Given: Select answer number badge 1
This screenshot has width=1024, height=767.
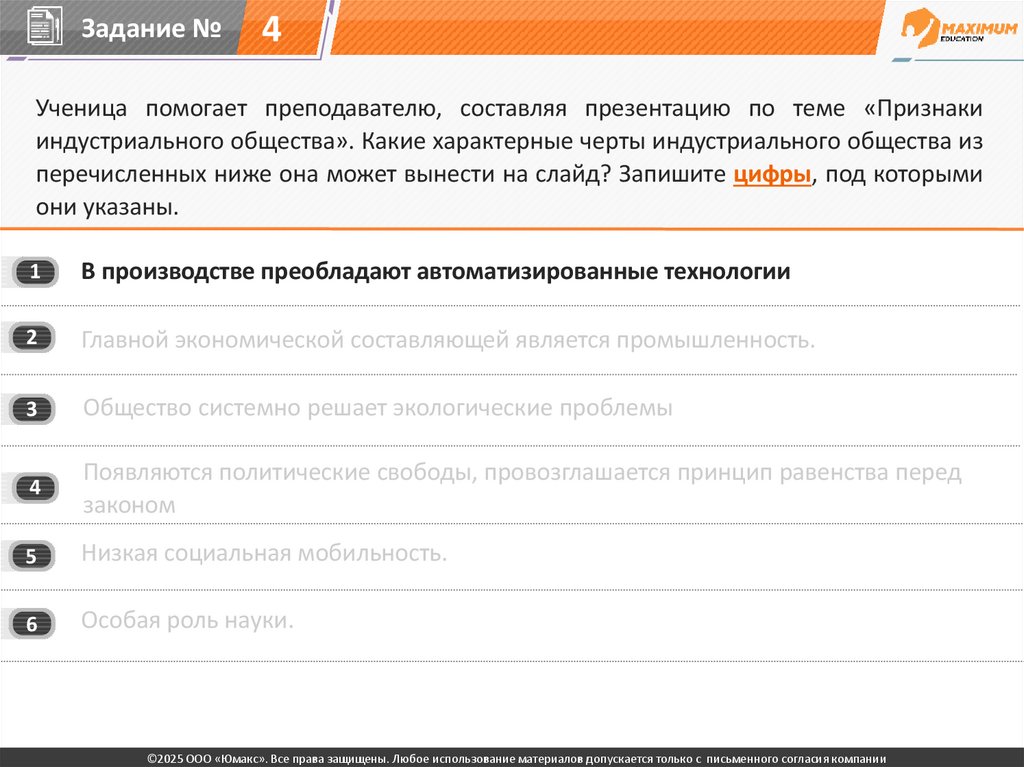Looking at the screenshot, I should [35, 272].
